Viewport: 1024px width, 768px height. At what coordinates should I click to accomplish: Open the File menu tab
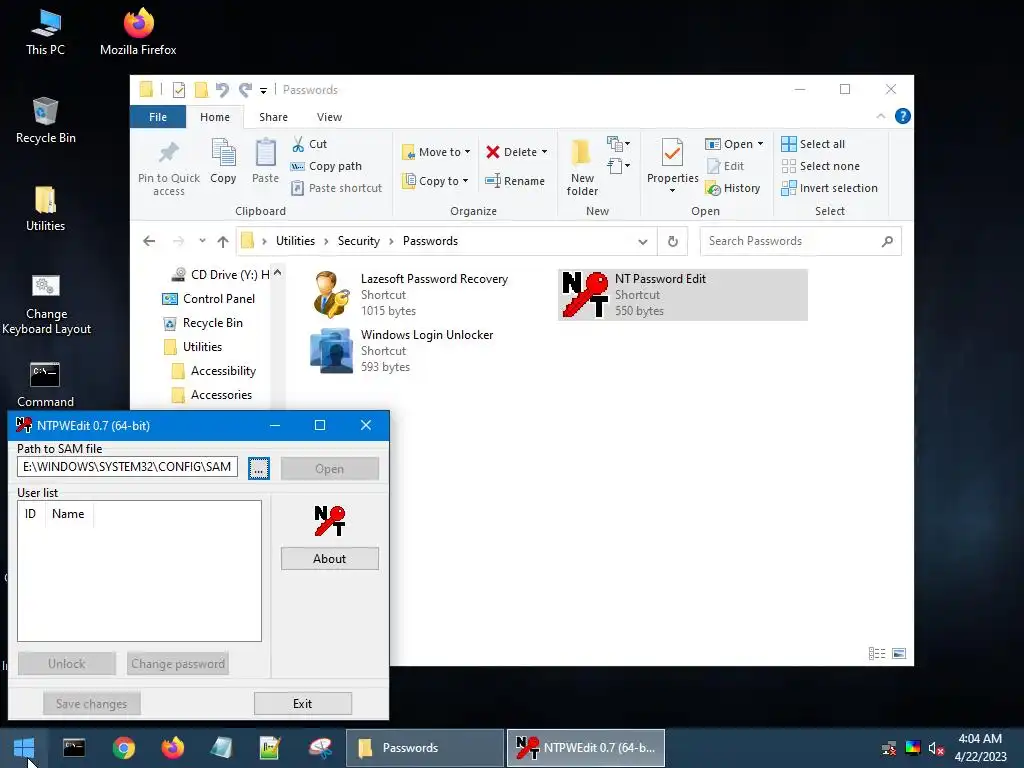pos(157,117)
